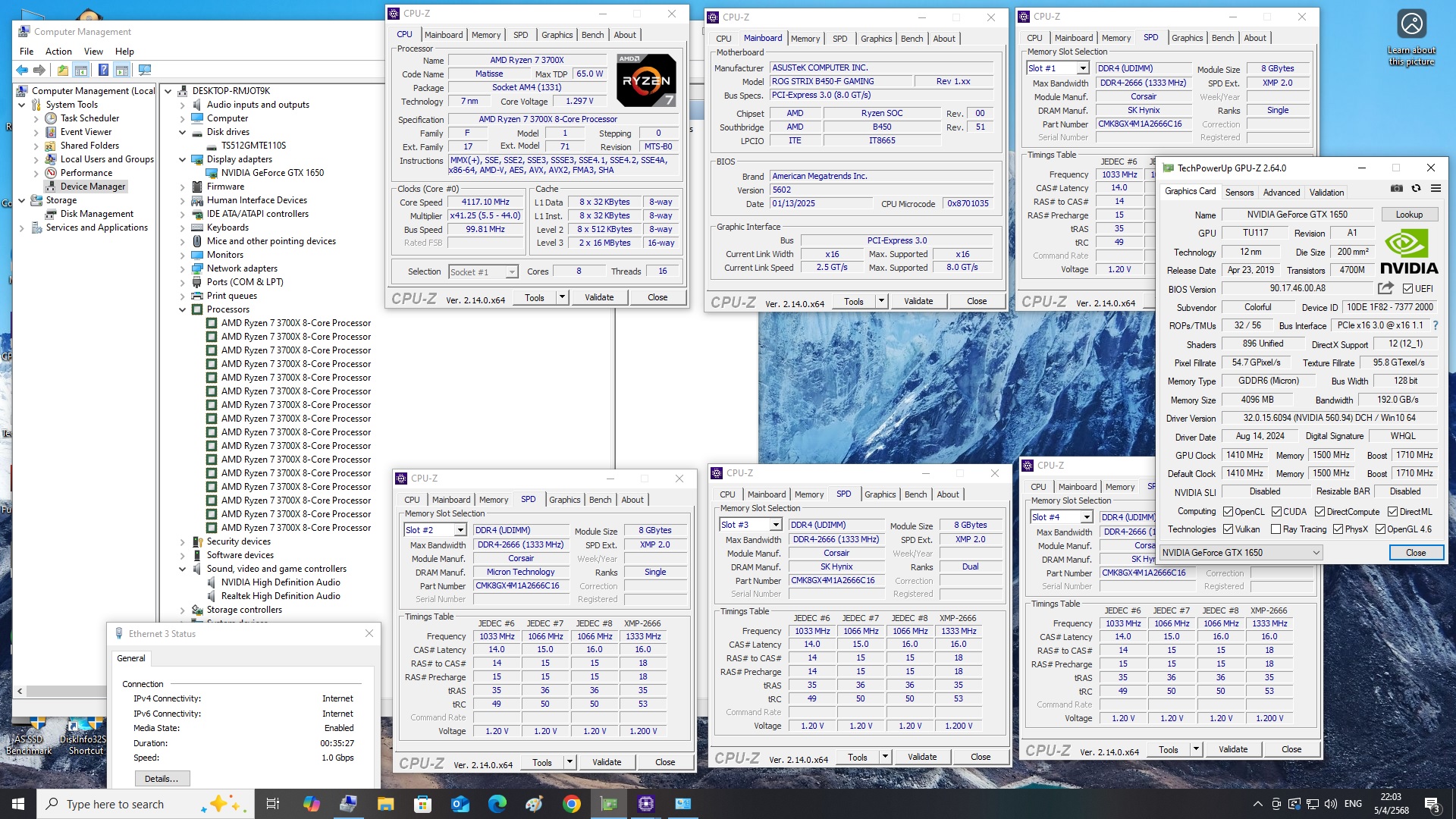Click Scan for hardware changes toolbar icon
Screen dimensions: 1456x819
(144, 70)
